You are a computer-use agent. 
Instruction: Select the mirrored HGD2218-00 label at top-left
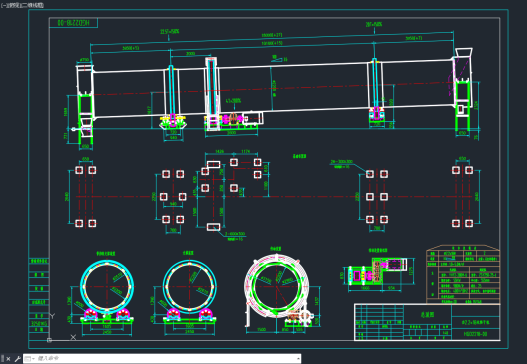(x=73, y=23)
